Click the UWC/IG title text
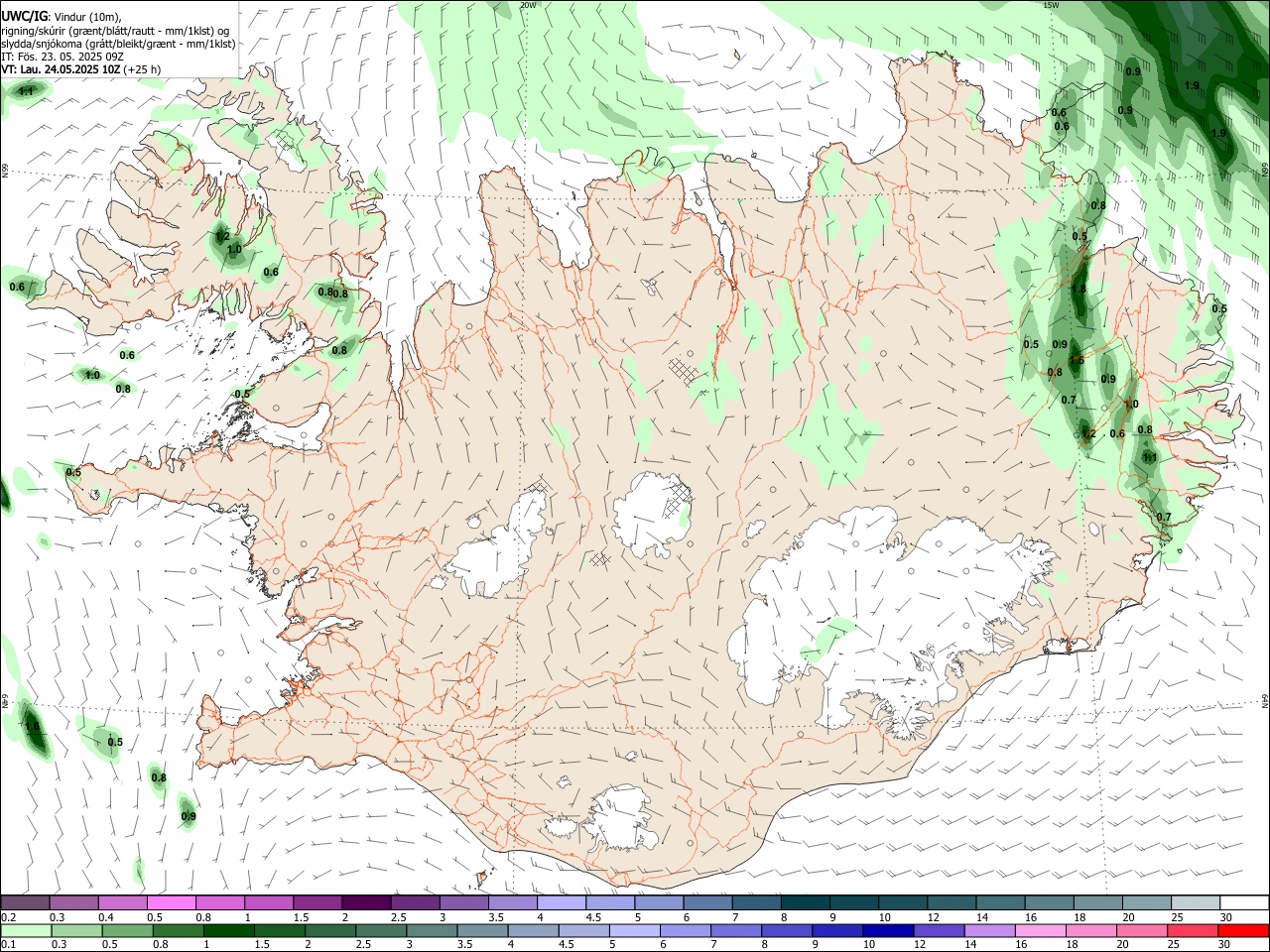Viewport: 1270px width, 952px height. pyautogui.click(x=24, y=15)
